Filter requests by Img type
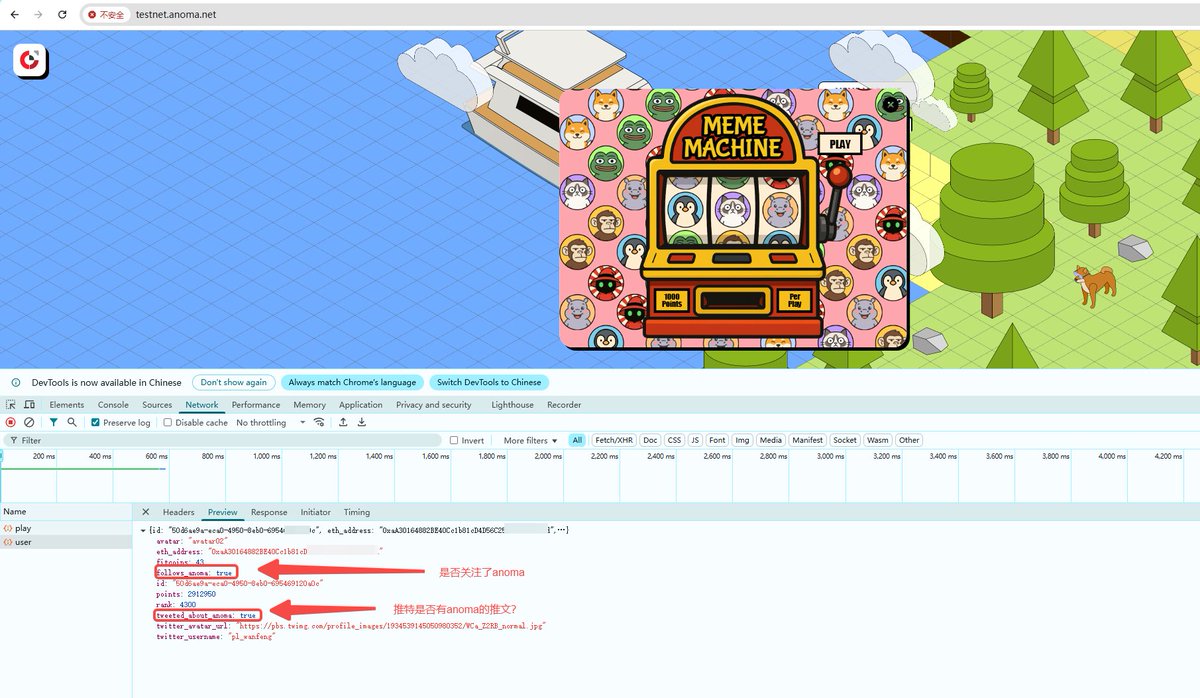Screen dimensions: 1200x698 click(742, 440)
